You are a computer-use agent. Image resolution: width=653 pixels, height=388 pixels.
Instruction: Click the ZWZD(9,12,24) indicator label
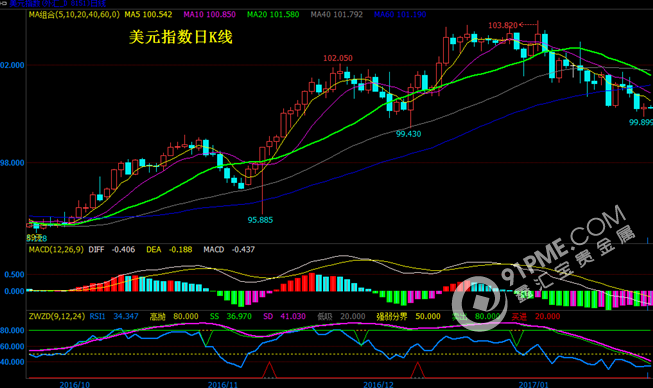[x=57, y=316]
